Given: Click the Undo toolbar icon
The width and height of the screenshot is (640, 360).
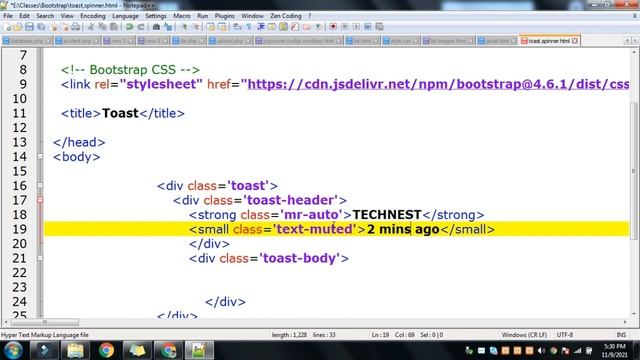Looking at the screenshot, I should coord(129,27).
